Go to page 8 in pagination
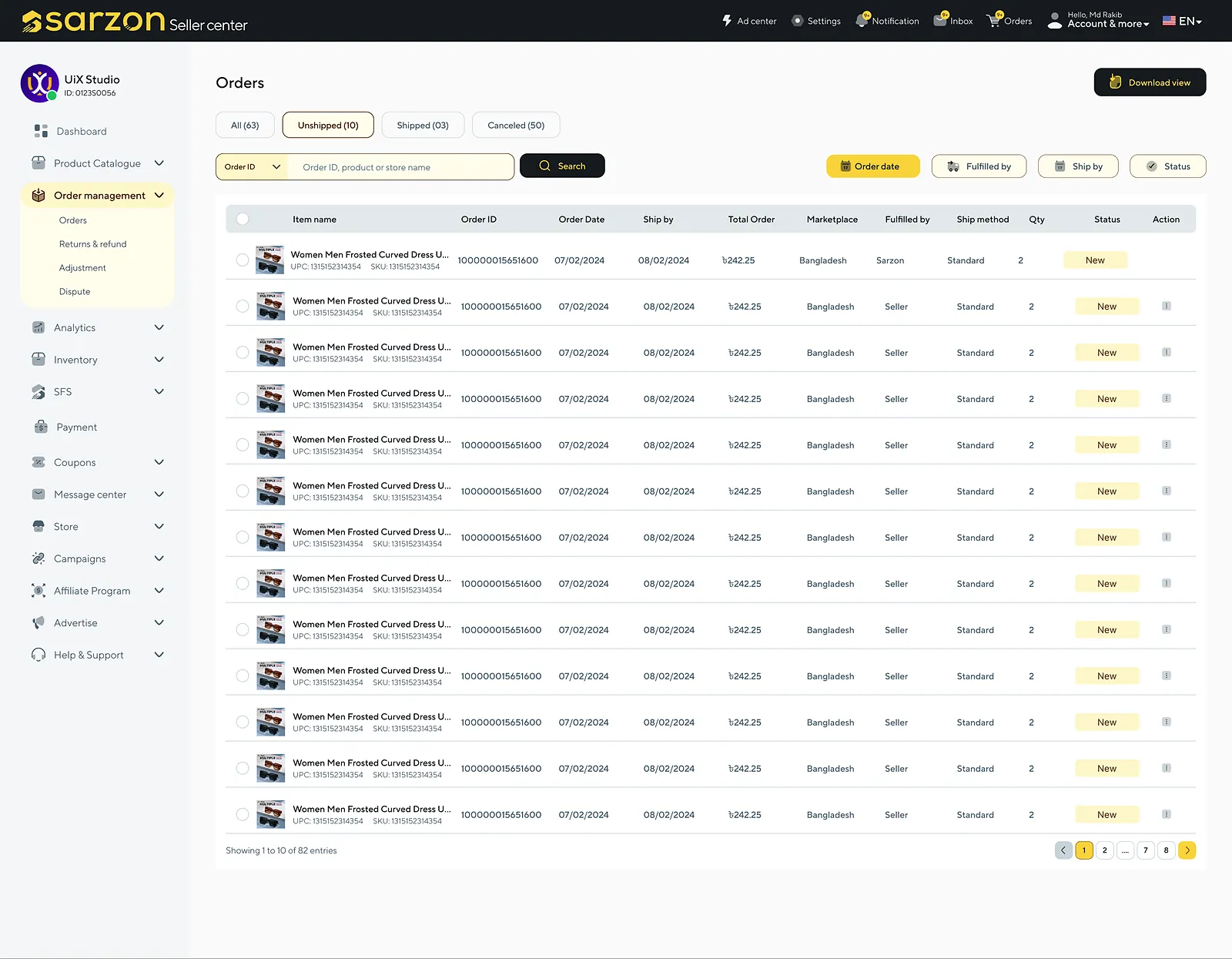Viewport: 1232px width, 959px height. (1166, 850)
